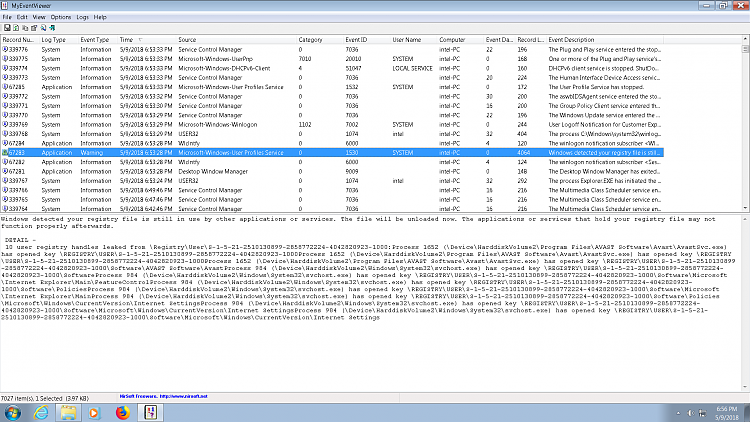Open Windows Media Player taskbar icon
This screenshot has height=422, width=750.
pyautogui.click(x=94, y=412)
